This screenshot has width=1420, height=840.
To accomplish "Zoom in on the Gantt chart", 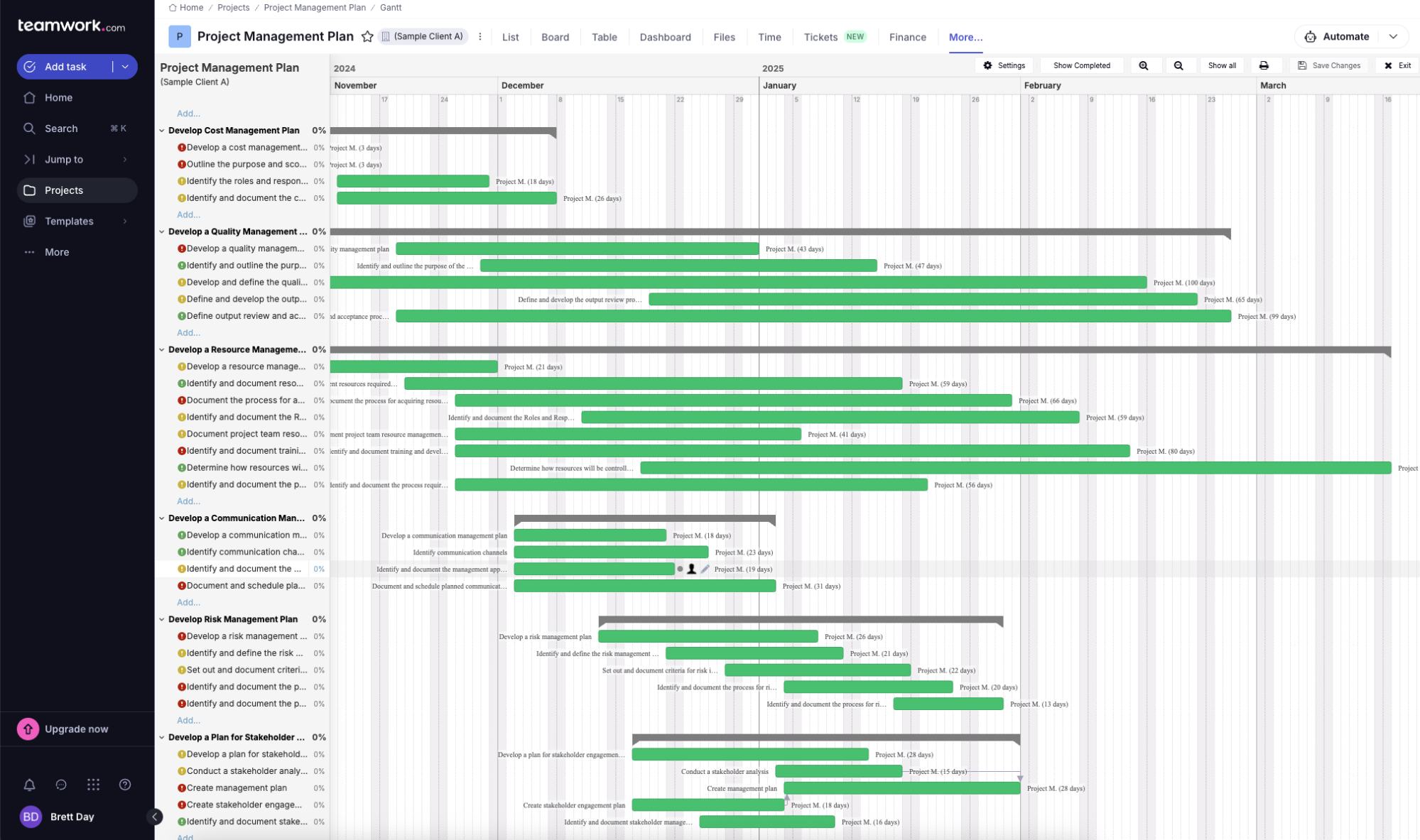I will point(1145,65).
